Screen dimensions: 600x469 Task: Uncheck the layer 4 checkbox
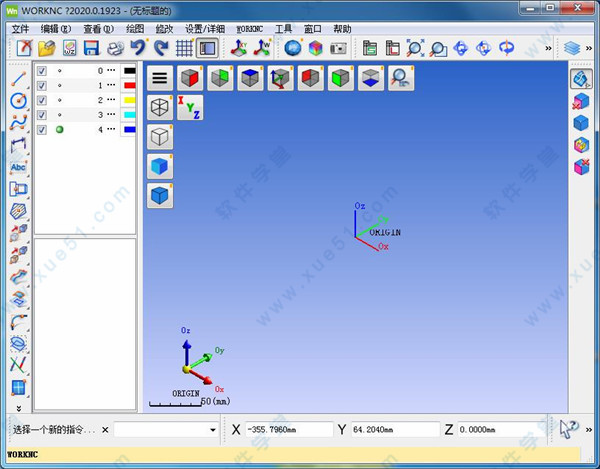click(42, 130)
